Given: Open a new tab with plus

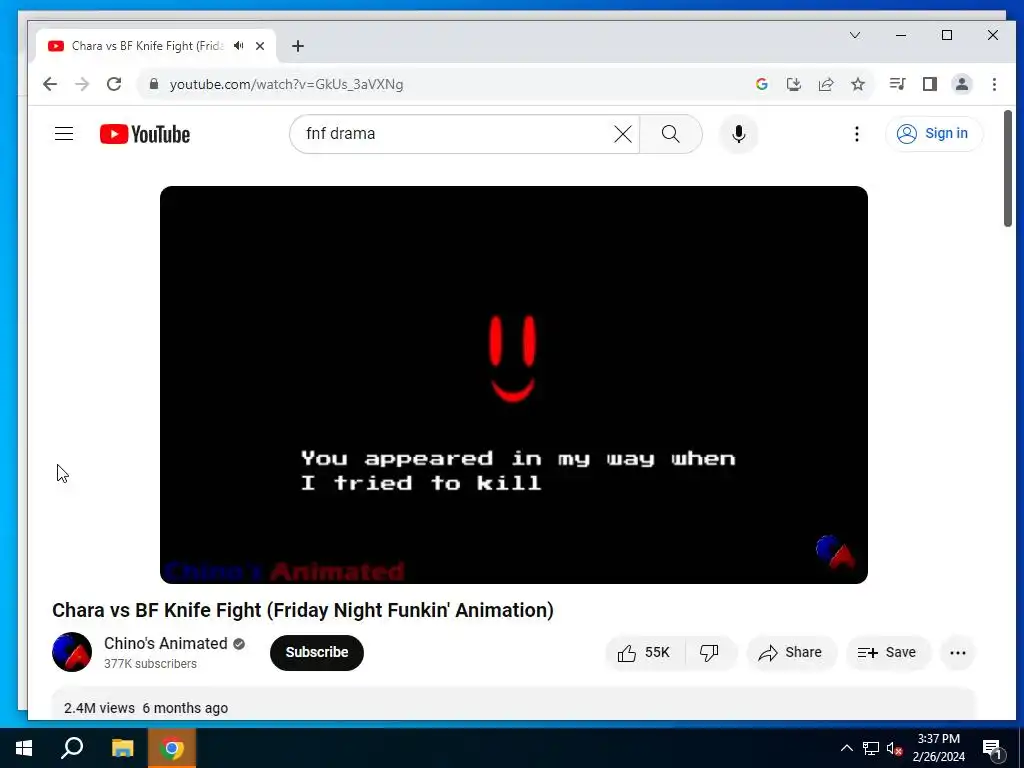Looking at the screenshot, I should (298, 46).
